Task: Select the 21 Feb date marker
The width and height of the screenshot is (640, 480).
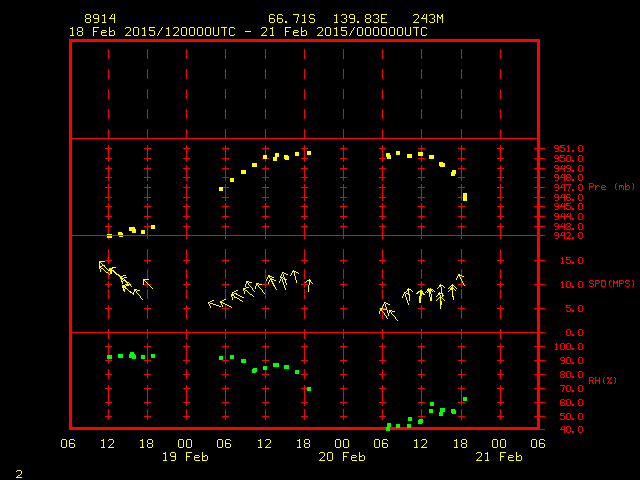Action: (498, 457)
